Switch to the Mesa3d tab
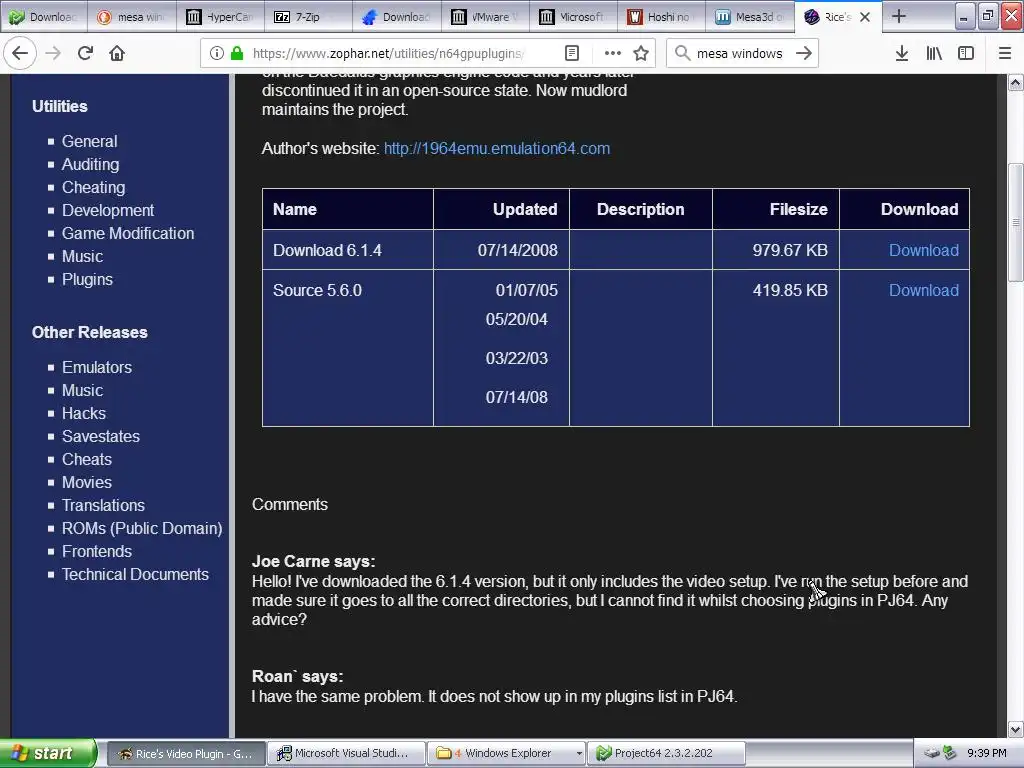Viewport: 1024px width, 768px height. click(x=750, y=17)
